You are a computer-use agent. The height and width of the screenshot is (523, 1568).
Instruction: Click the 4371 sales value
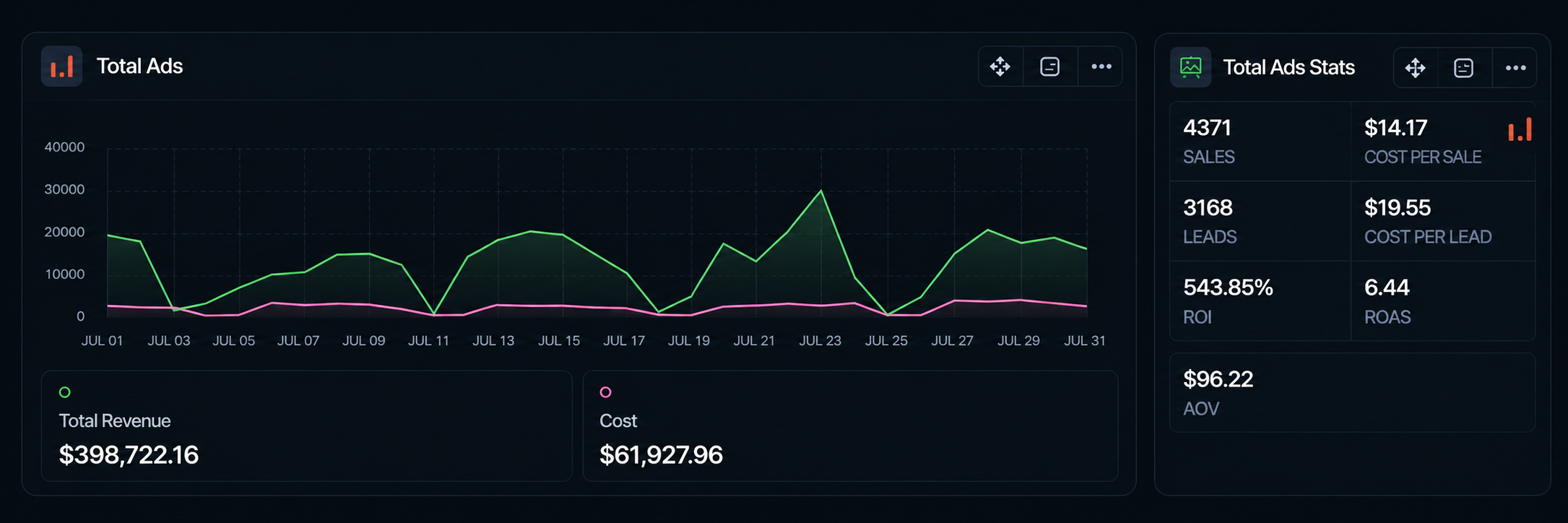pyautogui.click(x=1207, y=128)
